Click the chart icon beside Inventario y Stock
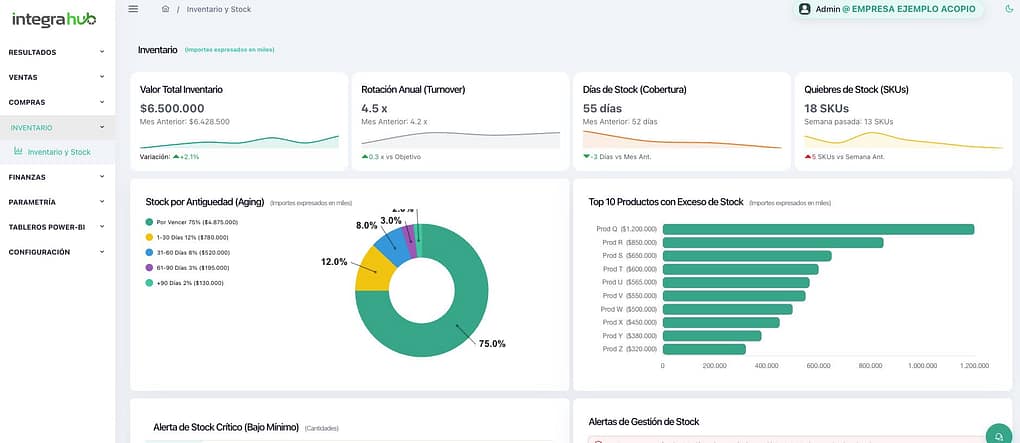The height and width of the screenshot is (443, 1020). point(18,152)
